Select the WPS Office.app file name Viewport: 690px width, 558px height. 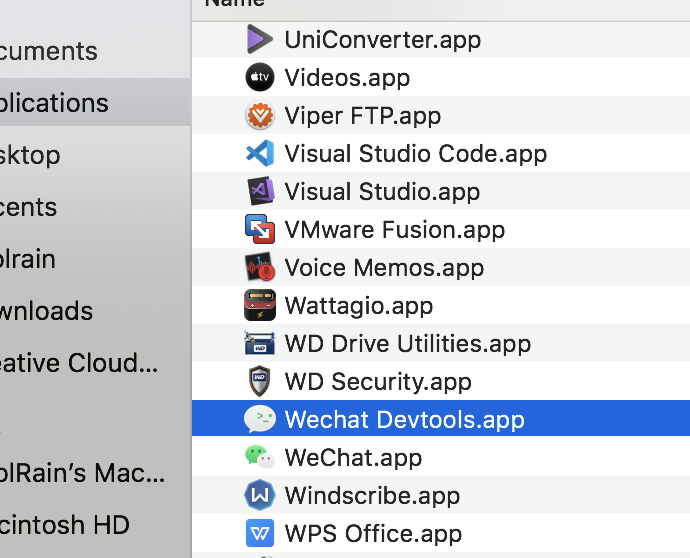click(373, 533)
